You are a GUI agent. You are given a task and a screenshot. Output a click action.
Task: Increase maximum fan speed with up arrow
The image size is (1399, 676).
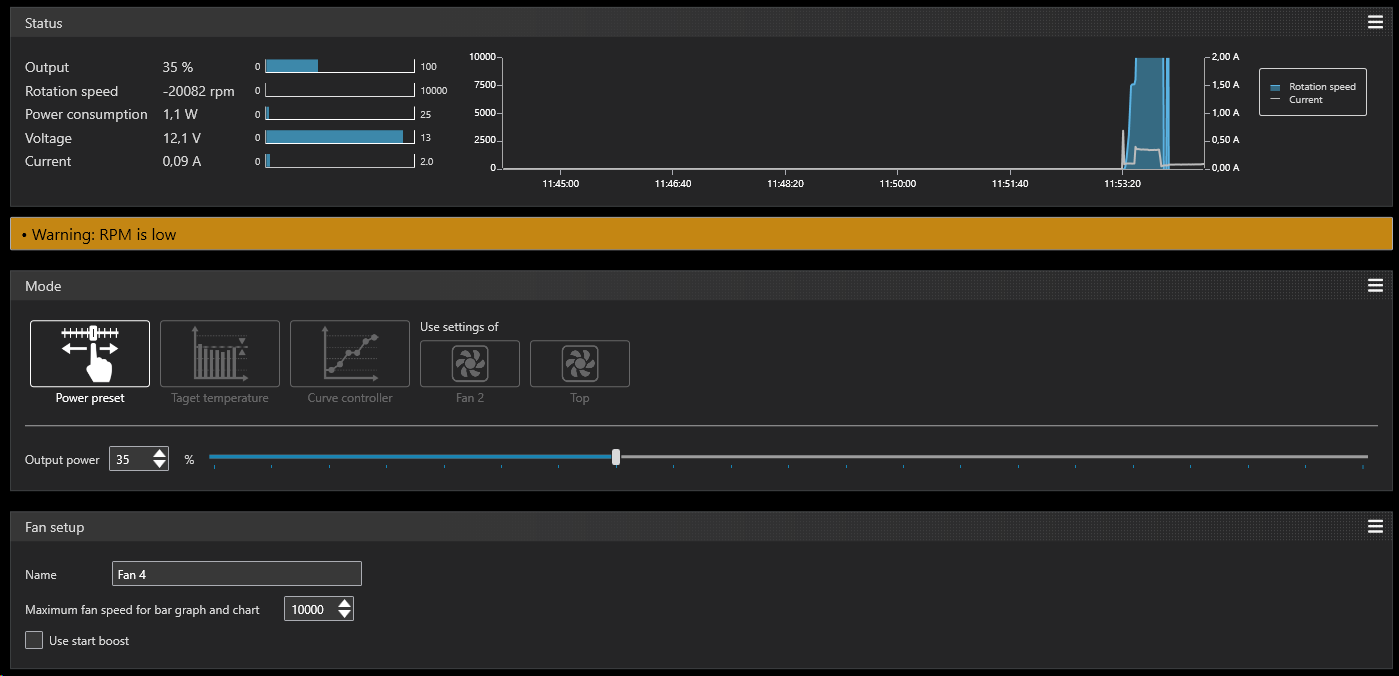click(345, 603)
